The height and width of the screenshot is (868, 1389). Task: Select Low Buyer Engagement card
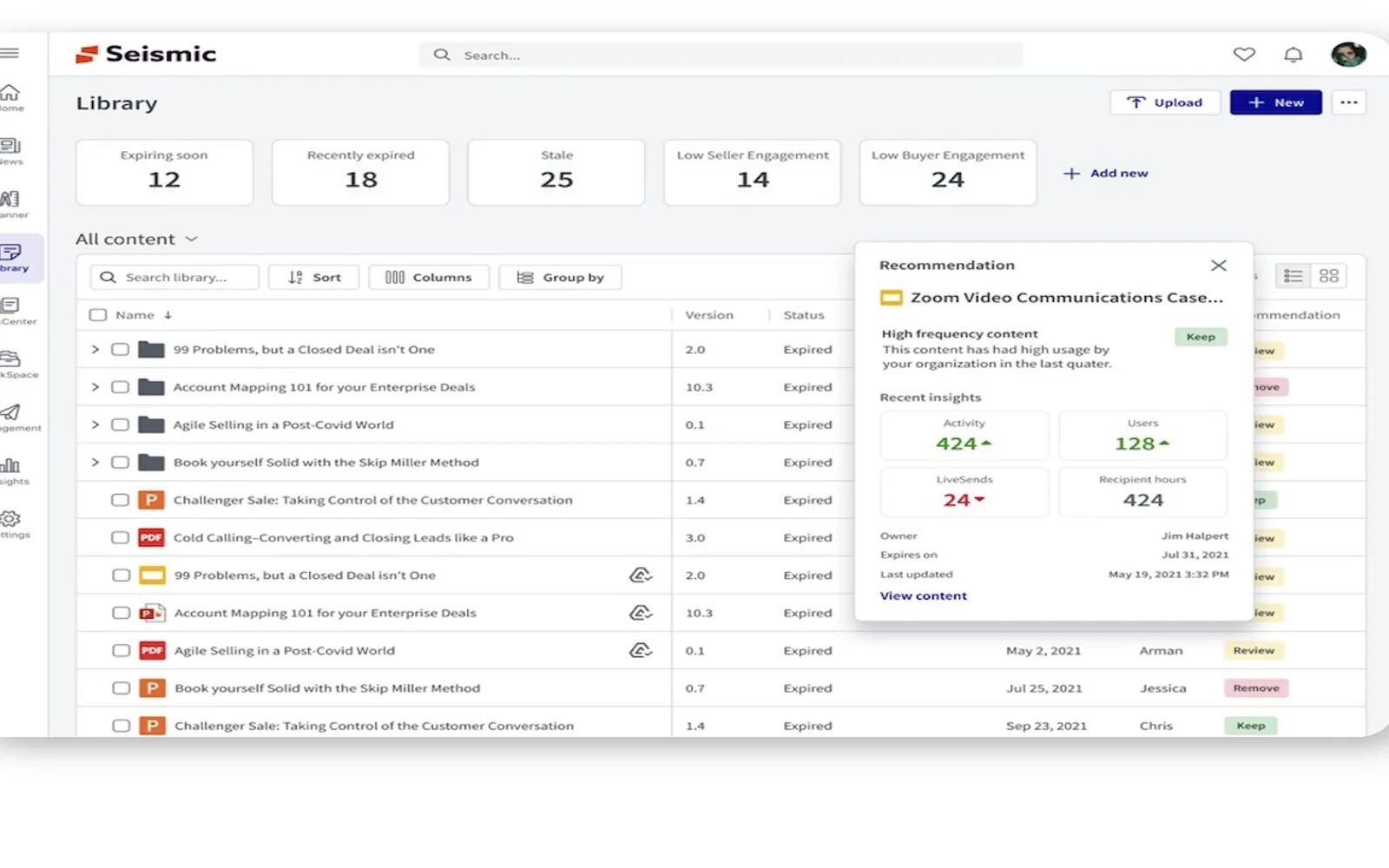(x=948, y=172)
